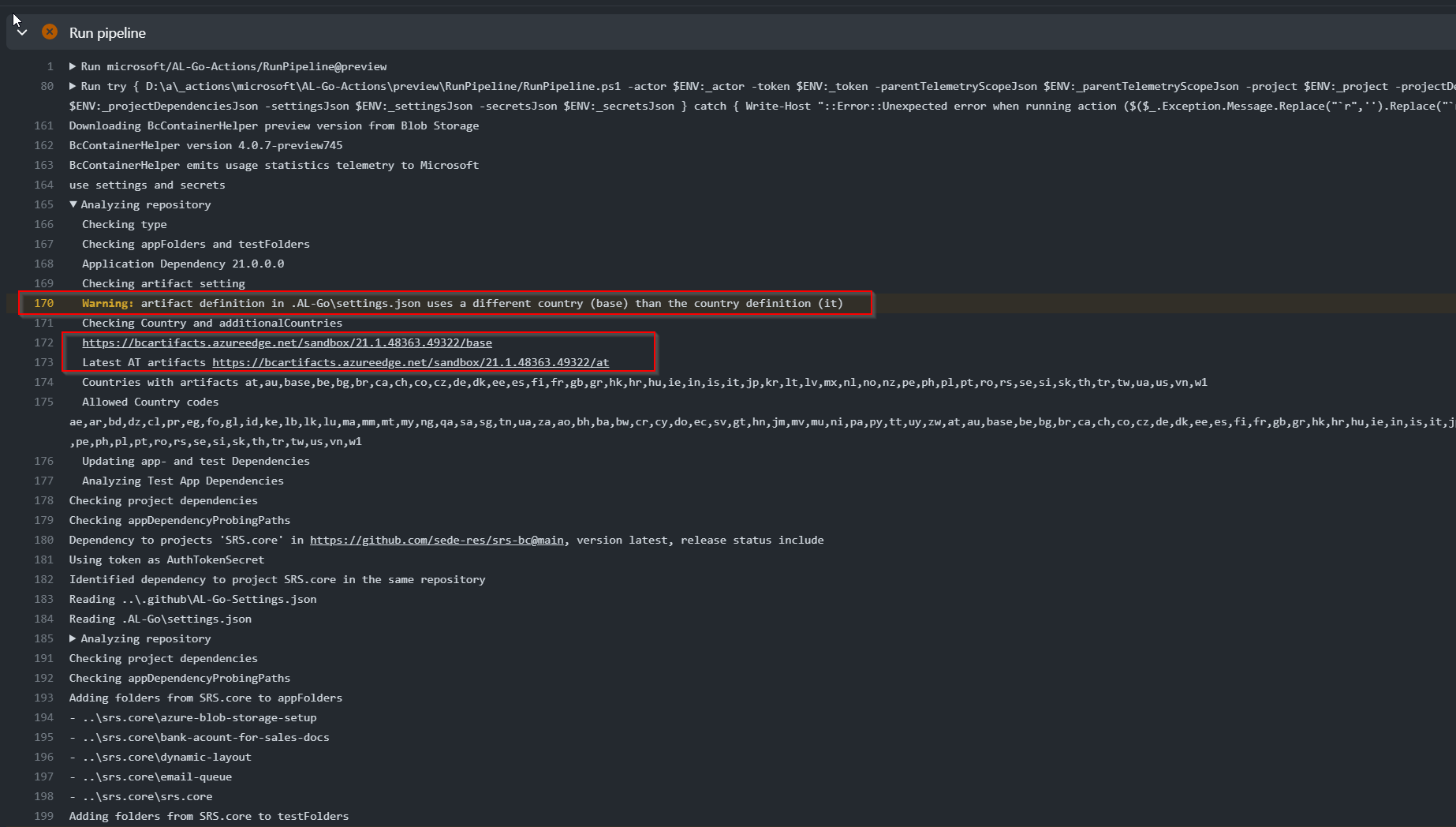Select line number 80
1456x827 pixels.
point(45,86)
